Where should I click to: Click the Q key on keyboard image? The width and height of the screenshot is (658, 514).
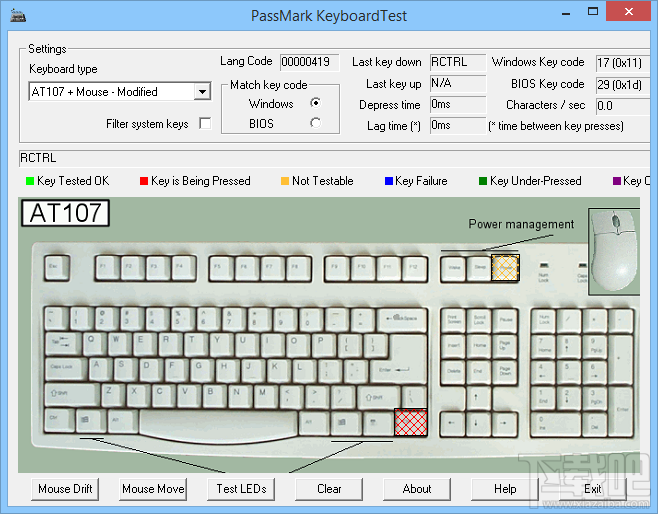pyautogui.click(x=95, y=343)
